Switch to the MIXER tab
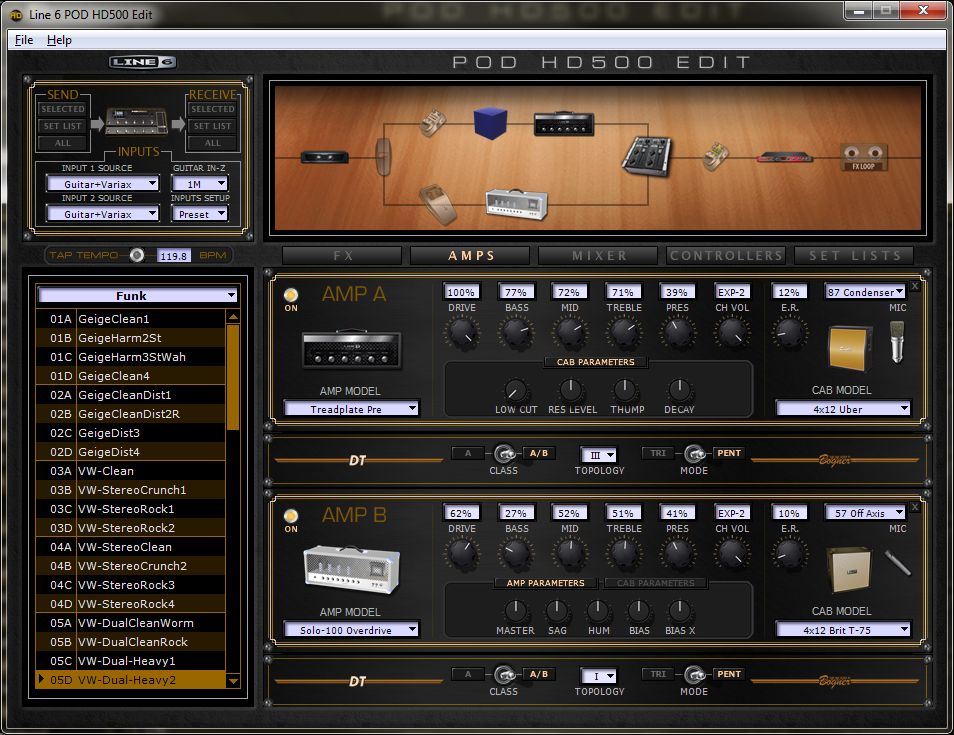 (598, 256)
